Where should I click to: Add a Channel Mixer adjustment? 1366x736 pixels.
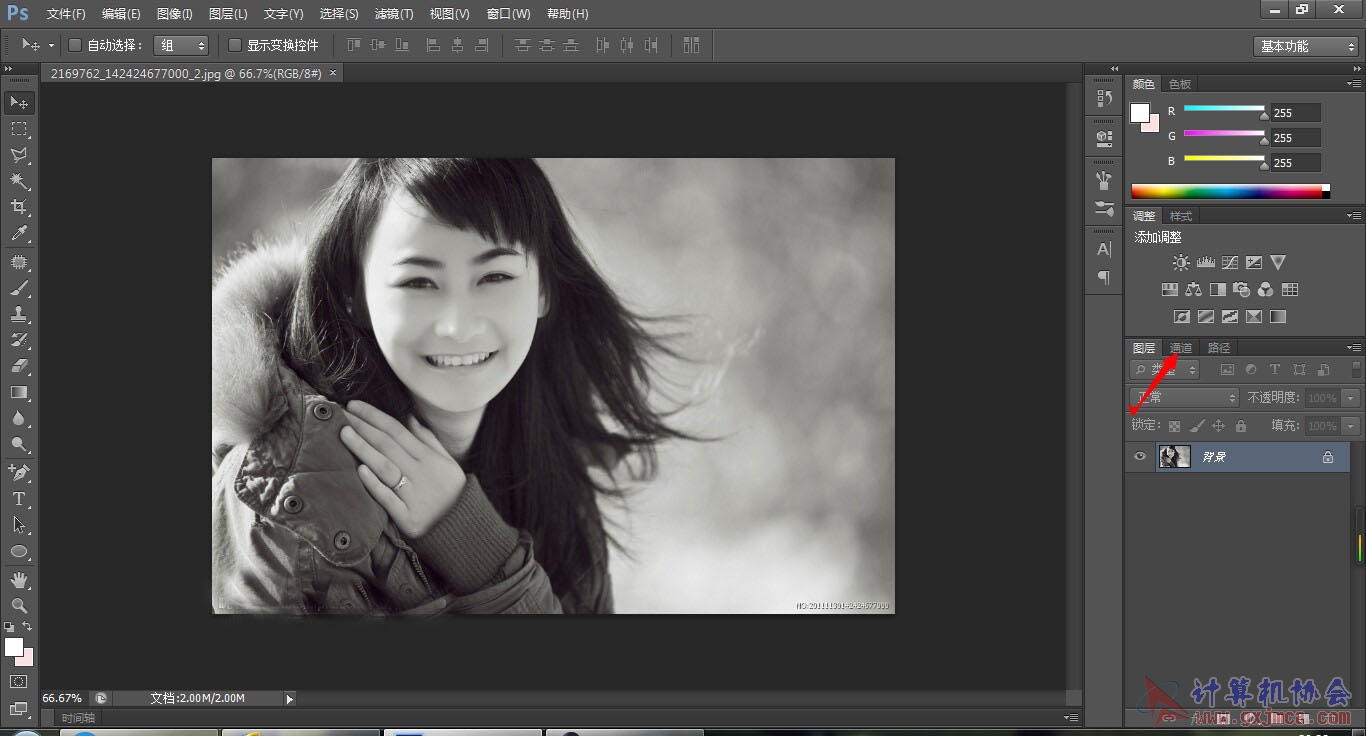pyautogui.click(x=1265, y=289)
